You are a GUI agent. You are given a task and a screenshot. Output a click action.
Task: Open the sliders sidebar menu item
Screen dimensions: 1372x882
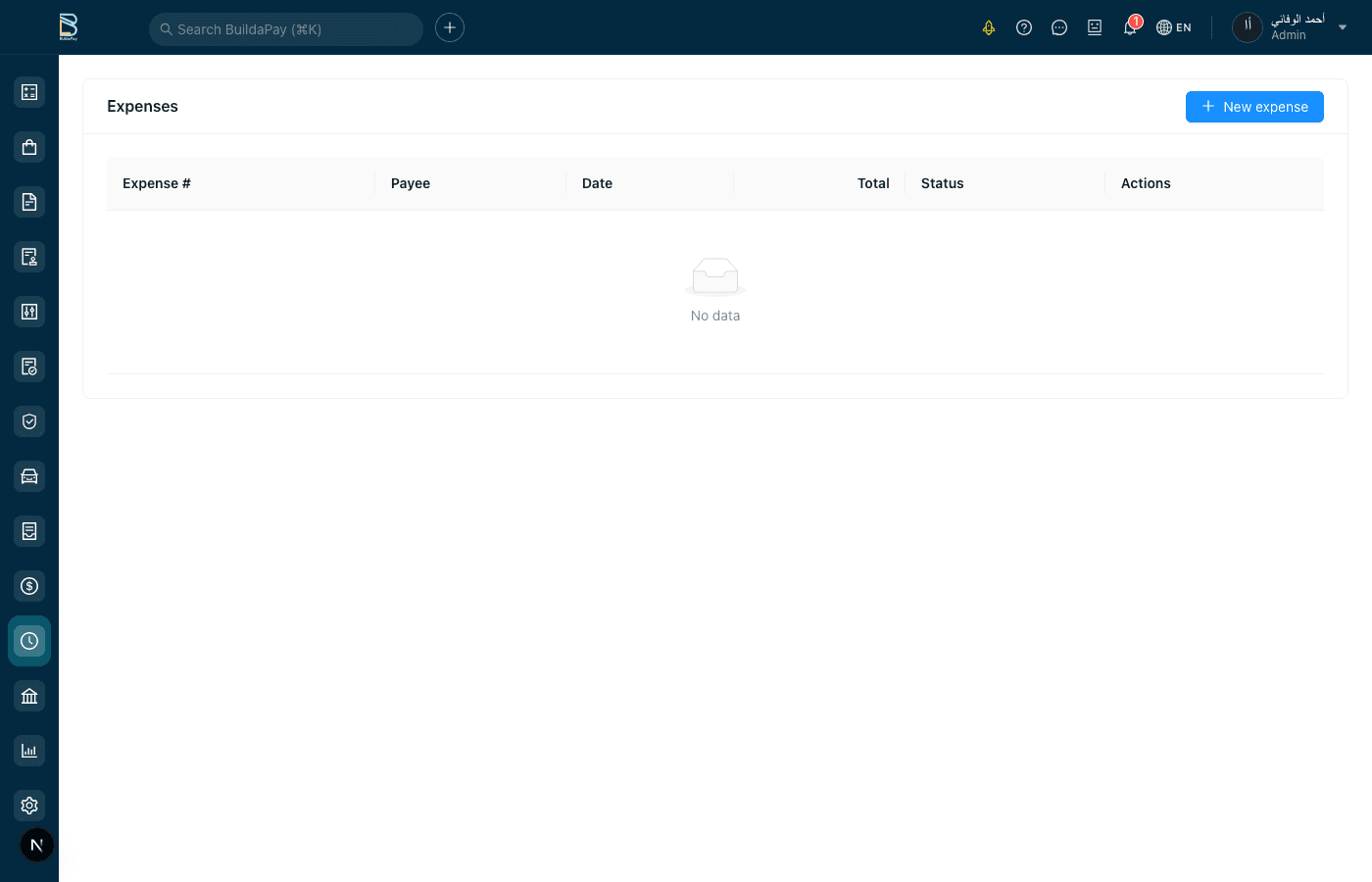[x=29, y=312]
